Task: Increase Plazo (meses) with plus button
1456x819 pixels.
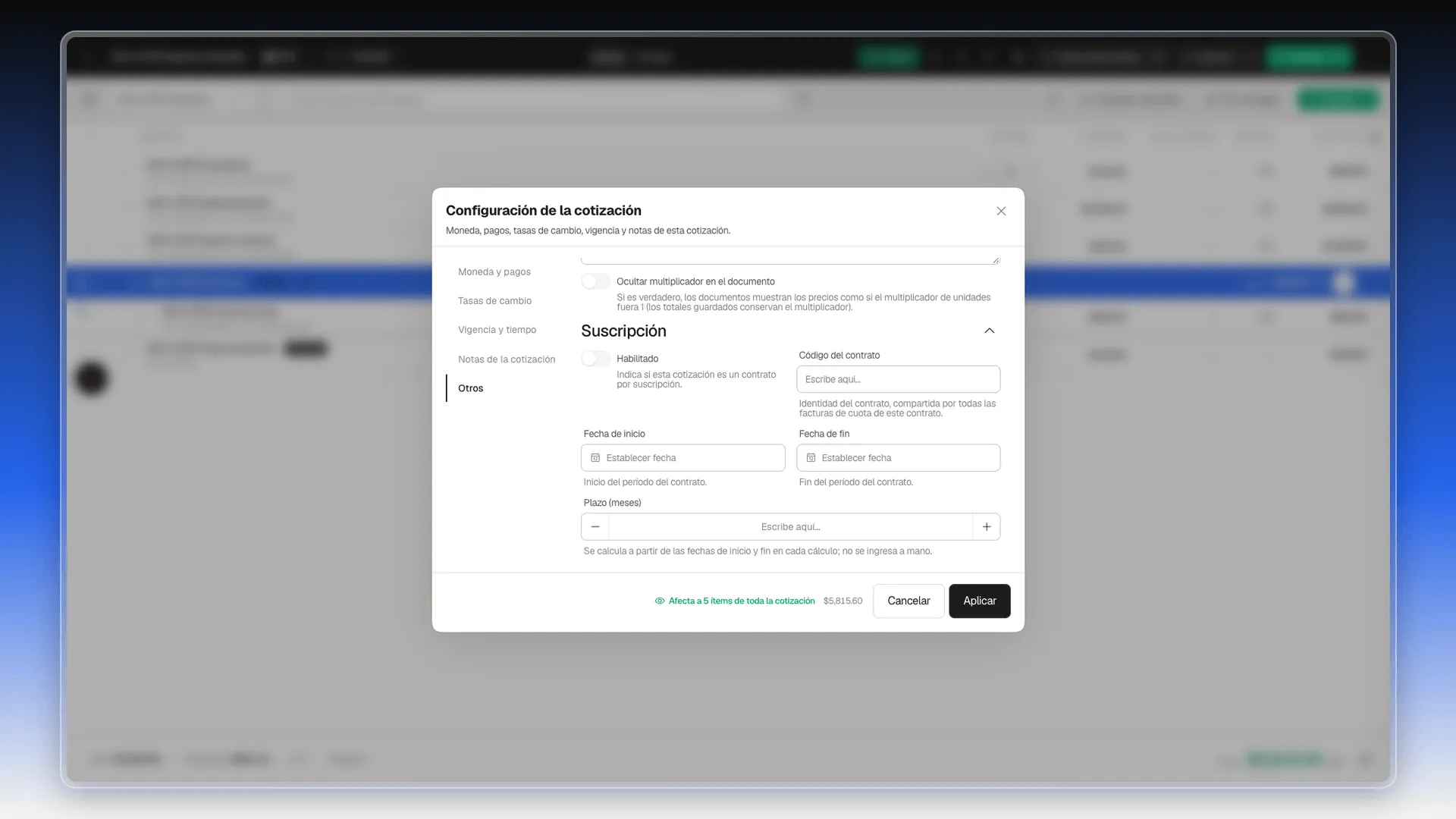Action: (x=987, y=527)
